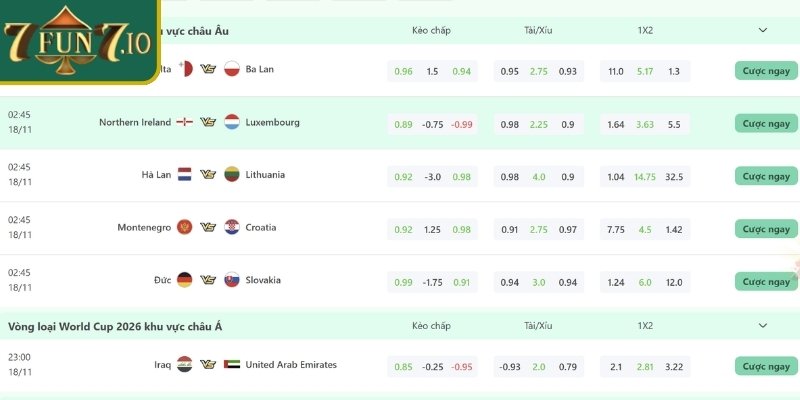The height and width of the screenshot is (400, 800).
Task: Click the Tài/Xỉu column header at the top
Action: [537, 30]
